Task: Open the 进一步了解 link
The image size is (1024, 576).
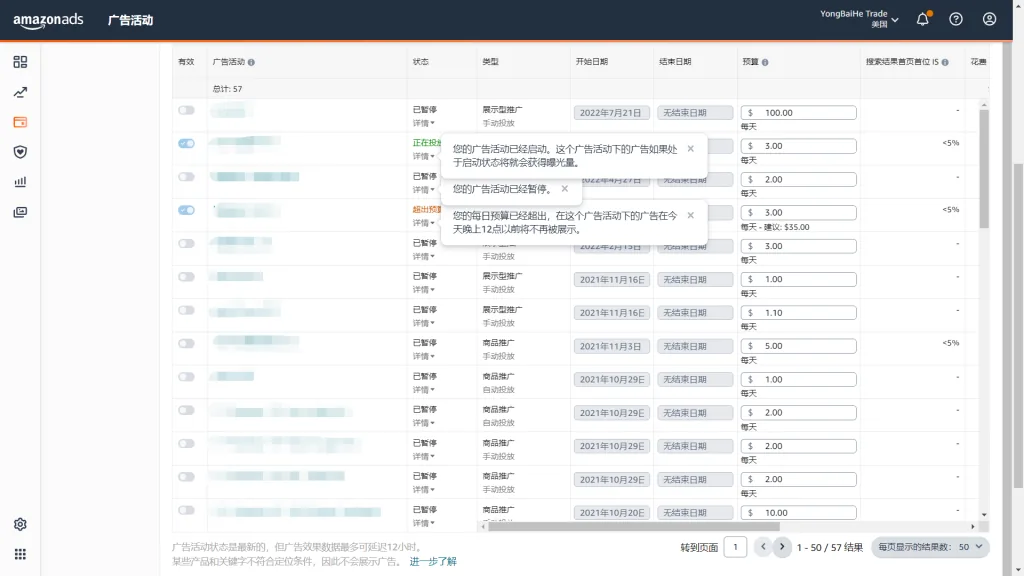Action: click(x=433, y=562)
